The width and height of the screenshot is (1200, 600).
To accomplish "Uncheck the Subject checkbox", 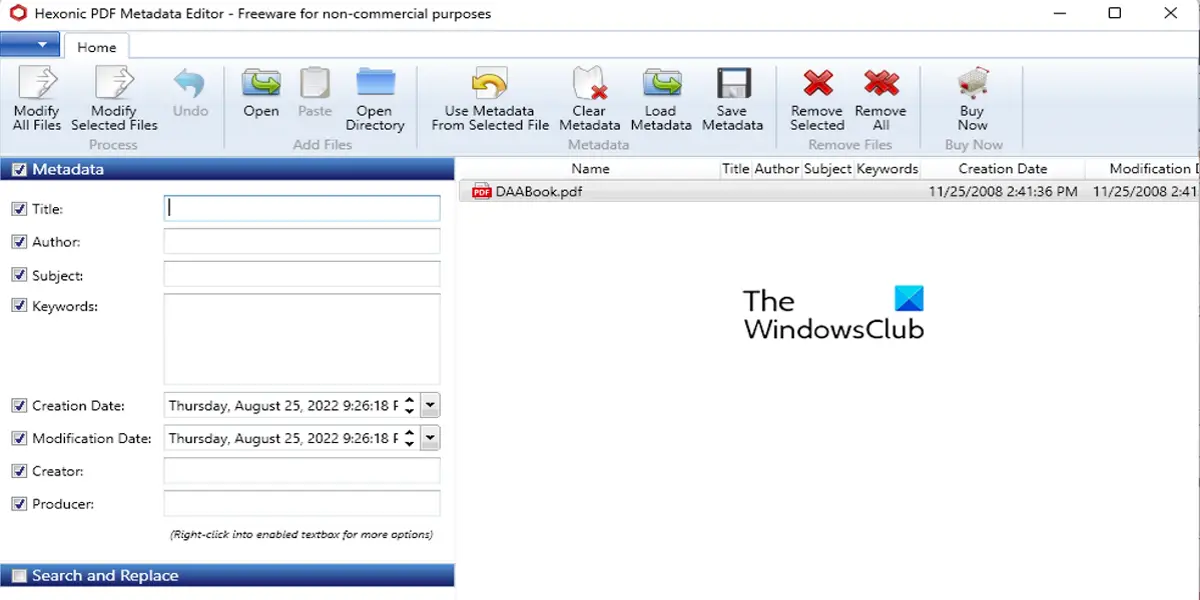I will [19, 275].
